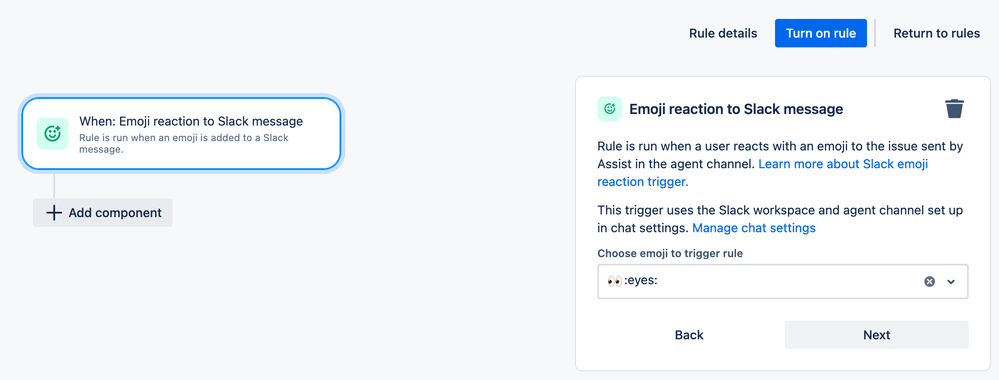Click the plus icon on Add component
The image size is (999, 380).
pos(54,212)
